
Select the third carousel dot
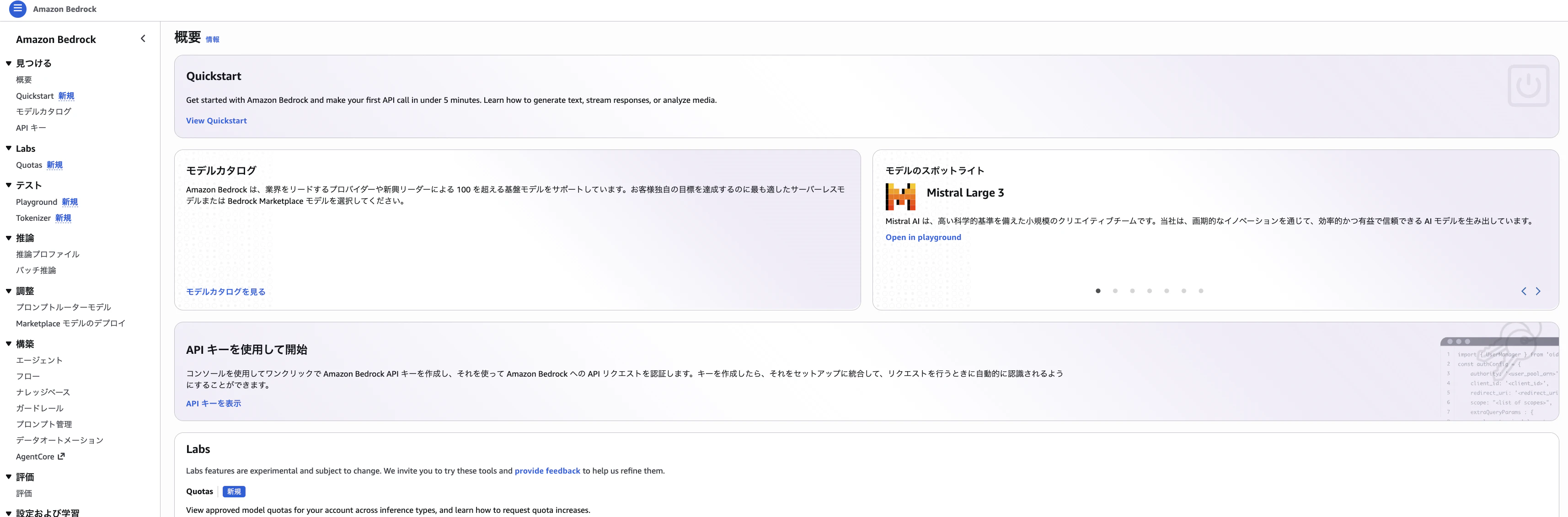[1132, 291]
